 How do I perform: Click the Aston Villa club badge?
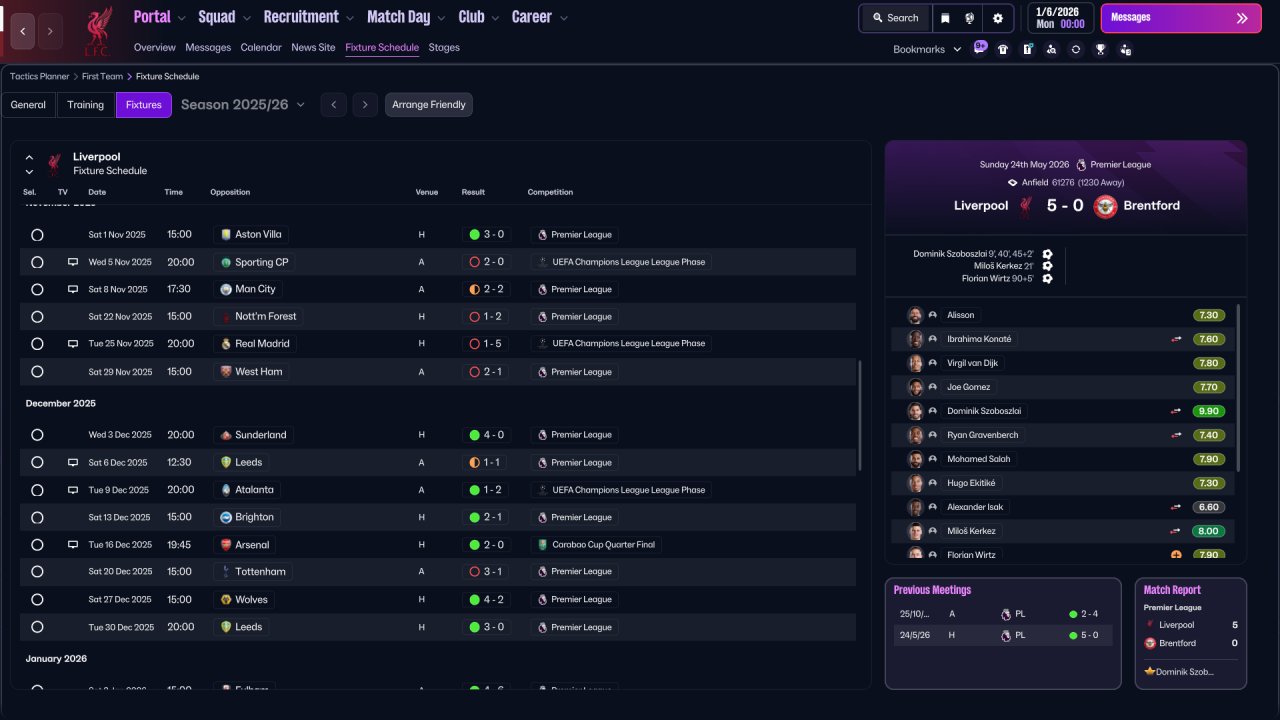click(226, 235)
